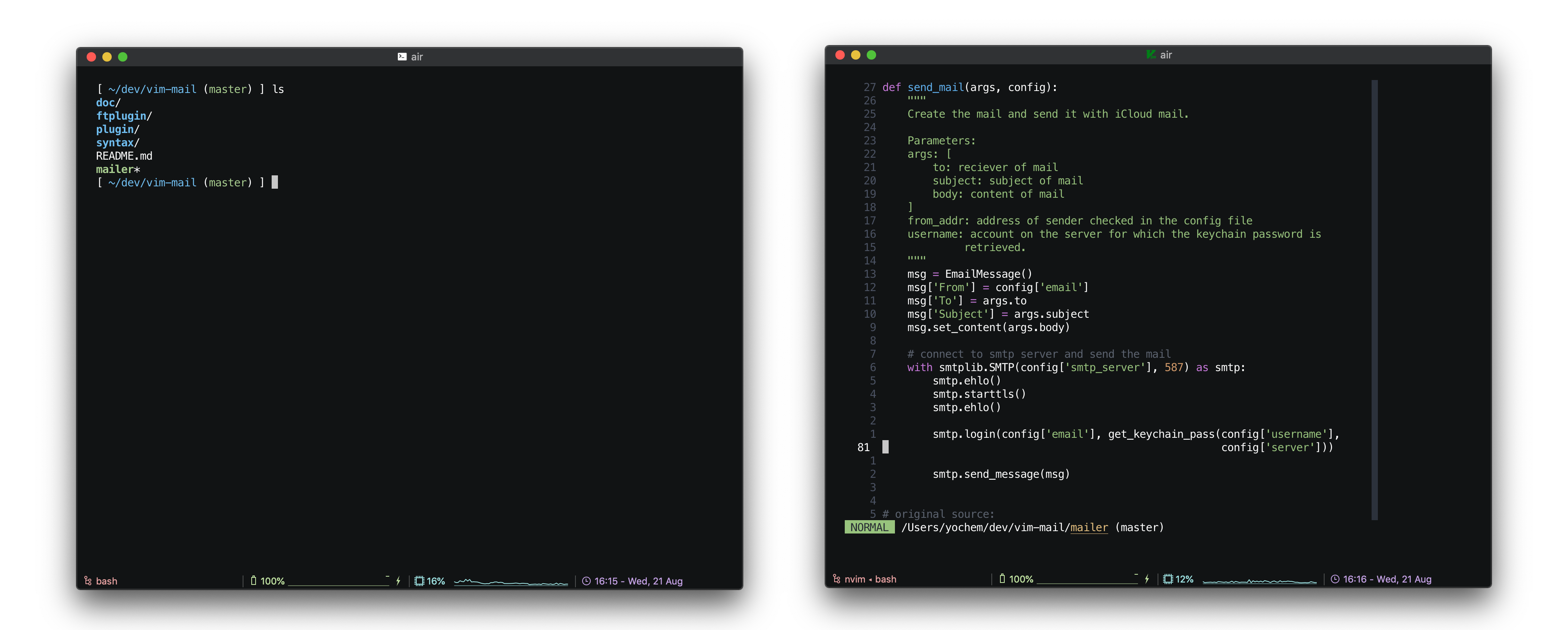
Task: Click the '12%' CPU value in right window
Action: tap(1185, 579)
